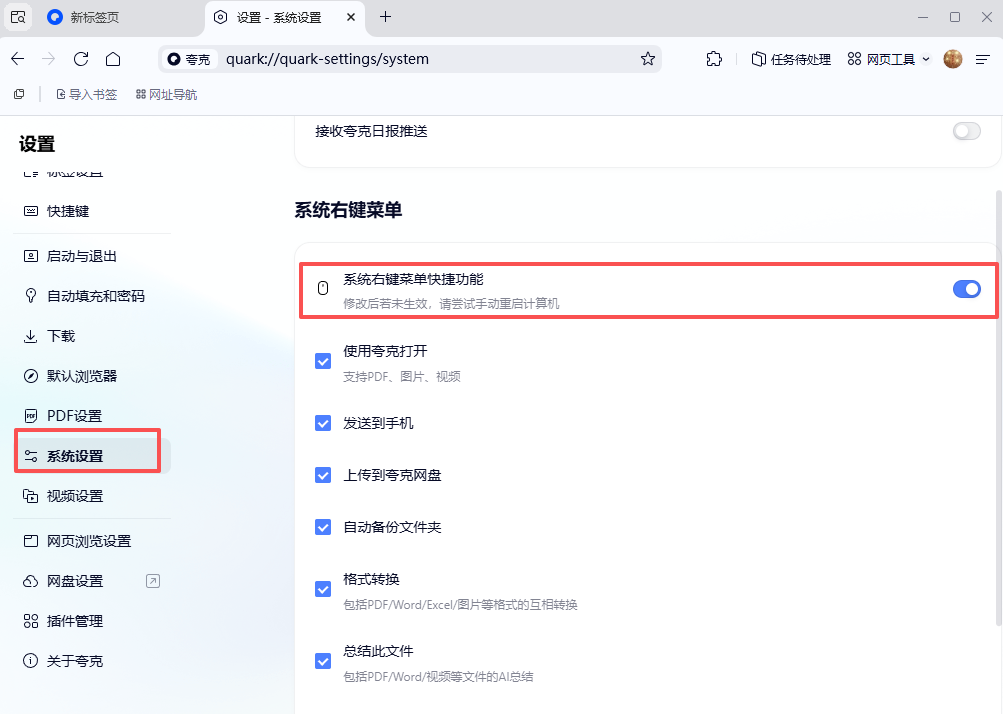Uncheck 总结此文件 checkbox
Screen dimensions: 1003x714
click(323, 662)
